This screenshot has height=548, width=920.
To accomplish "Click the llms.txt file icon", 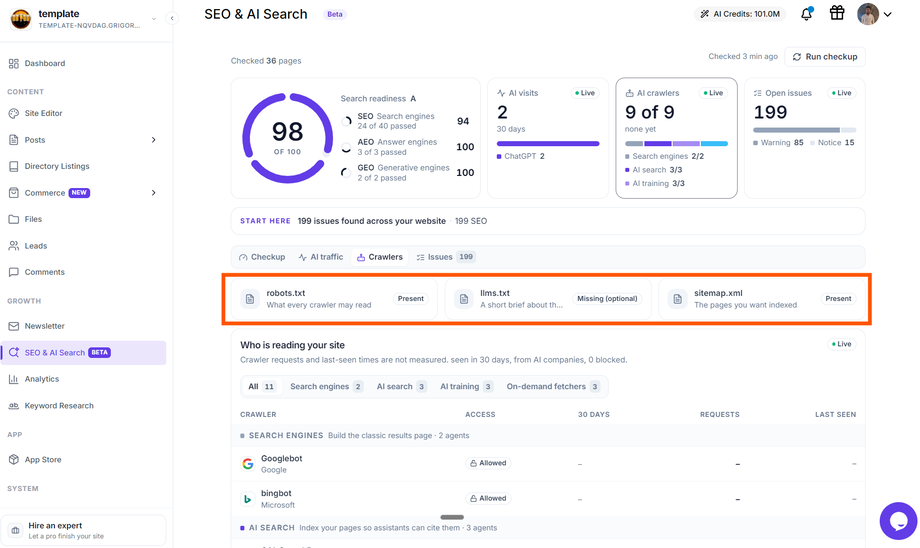I will click(464, 299).
